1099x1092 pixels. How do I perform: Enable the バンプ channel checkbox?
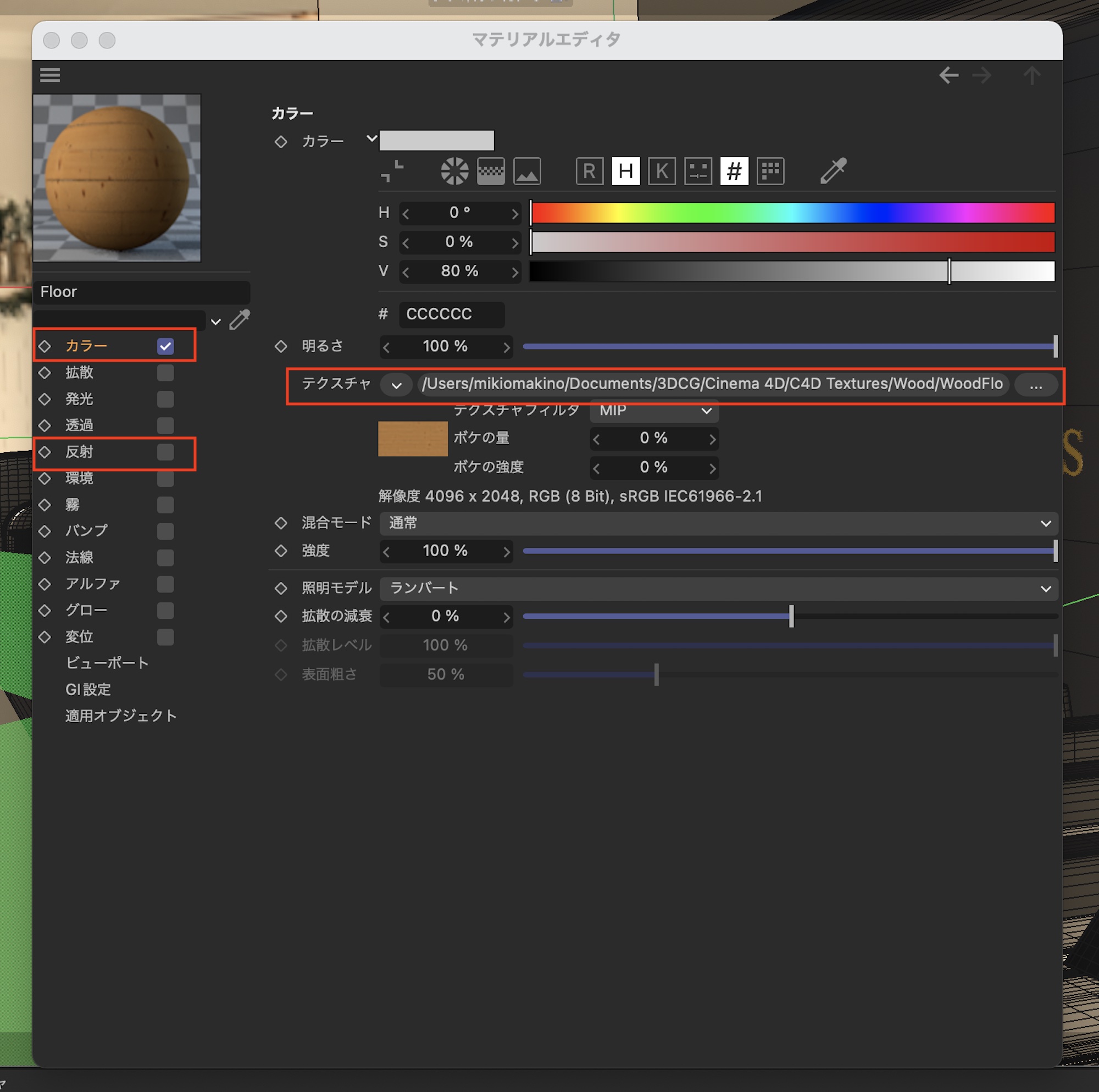165,531
